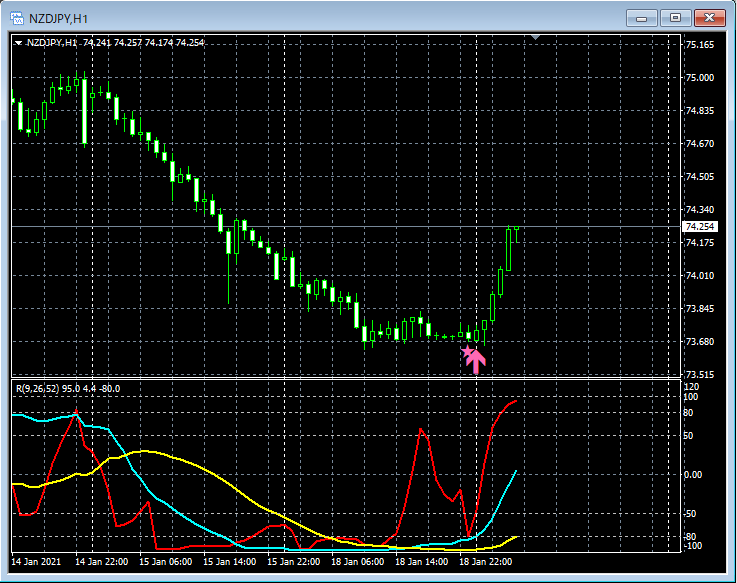
Task: Click the -80 level on indicator scale
Action: click(692, 537)
